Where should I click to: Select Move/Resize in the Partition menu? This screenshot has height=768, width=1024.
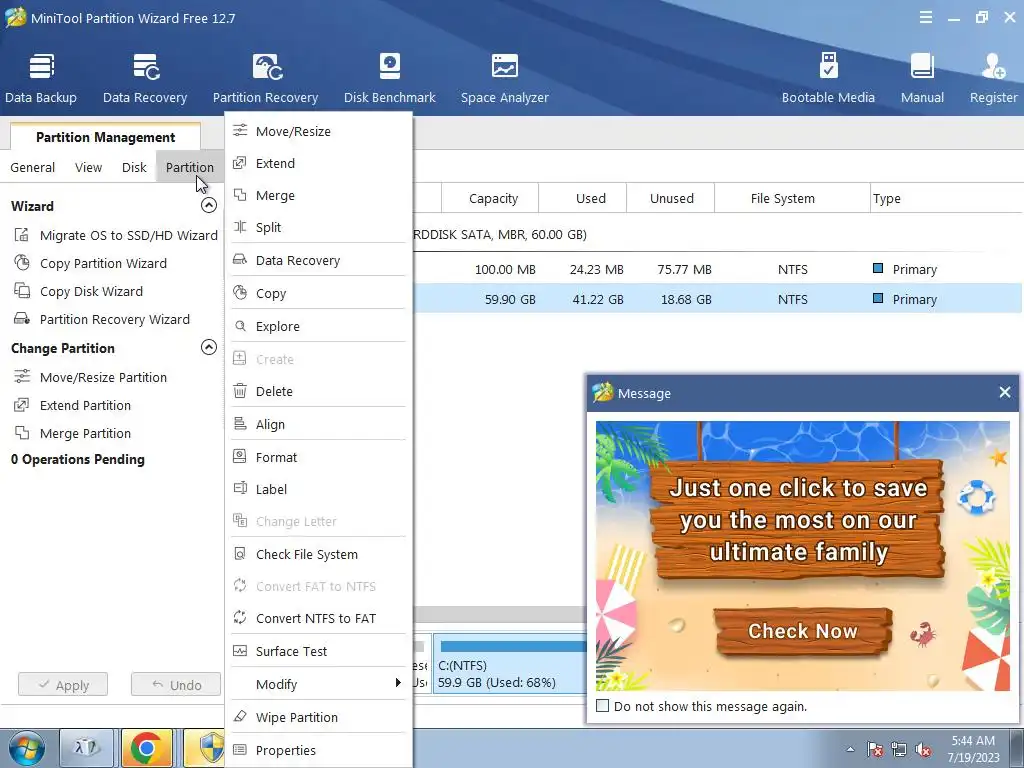tap(318, 131)
